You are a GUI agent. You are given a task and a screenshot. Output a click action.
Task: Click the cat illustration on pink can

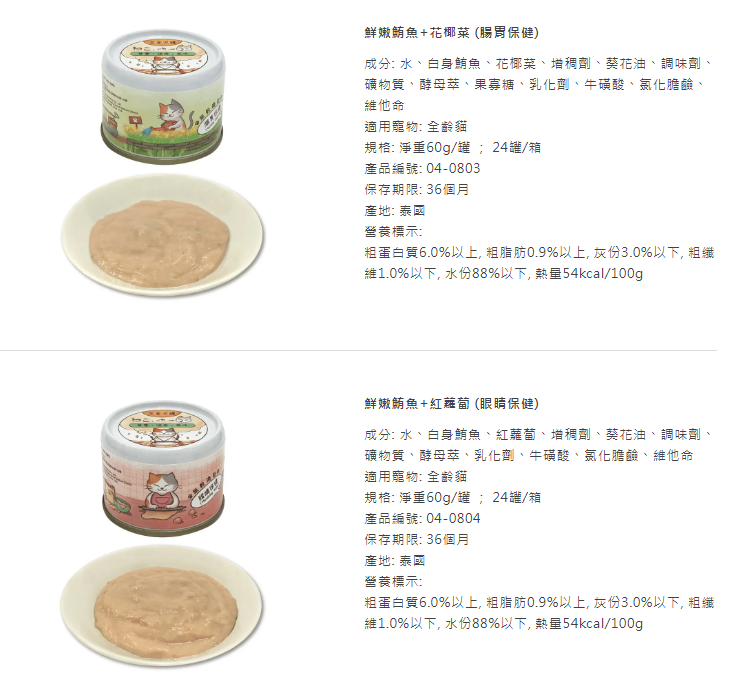(162, 489)
